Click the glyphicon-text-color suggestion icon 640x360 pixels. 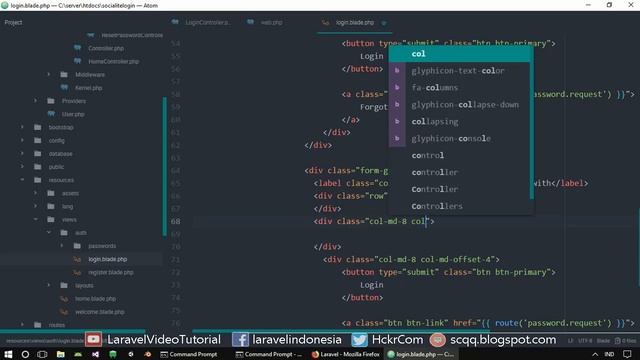tap(397, 71)
